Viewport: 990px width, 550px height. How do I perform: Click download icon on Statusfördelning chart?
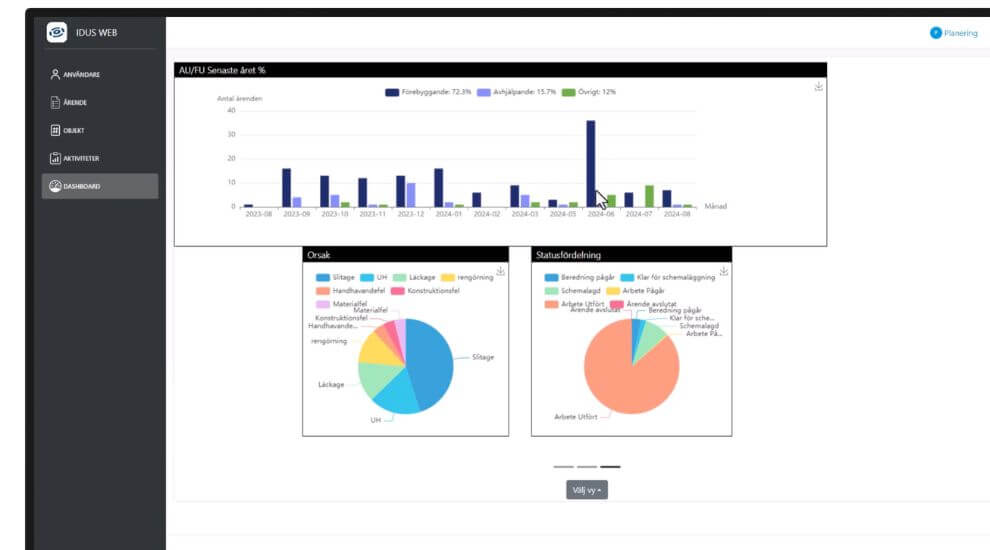click(723, 271)
